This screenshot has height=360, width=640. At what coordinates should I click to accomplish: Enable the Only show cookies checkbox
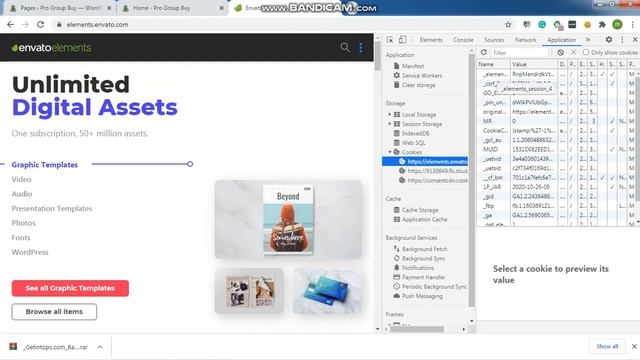586,52
